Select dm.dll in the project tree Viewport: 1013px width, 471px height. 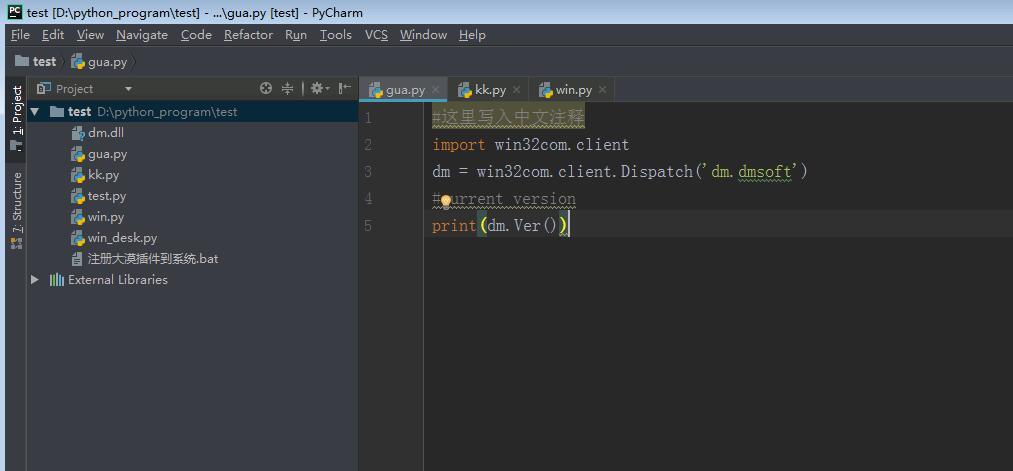coord(105,133)
